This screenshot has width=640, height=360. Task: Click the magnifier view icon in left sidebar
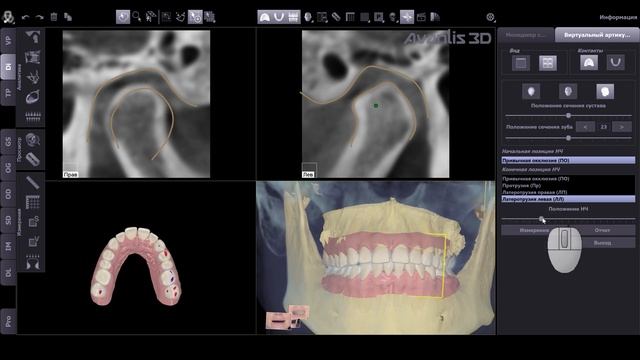point(33,140)
